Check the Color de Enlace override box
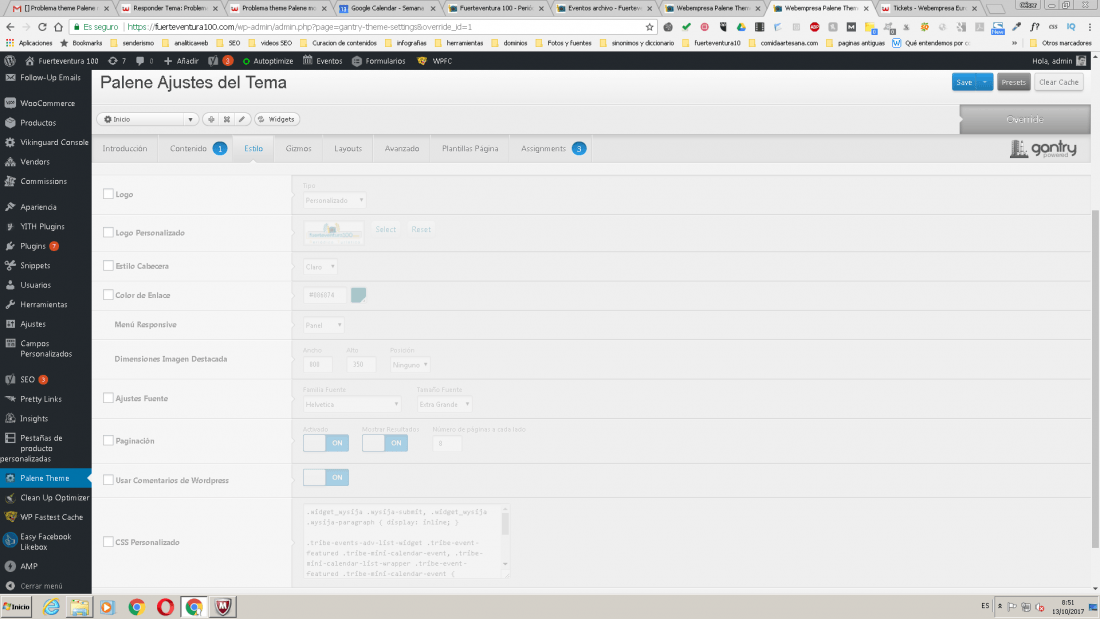 click(x=108, y=295)
